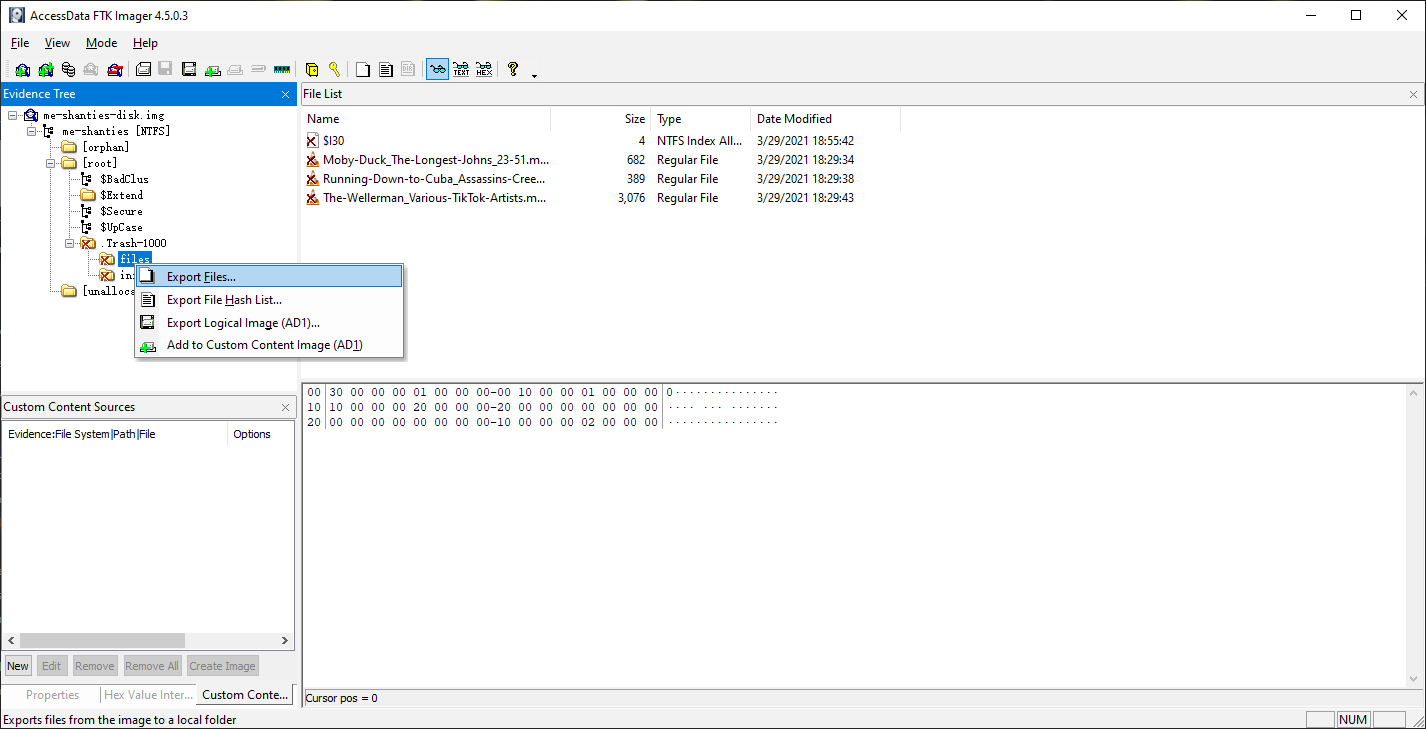Image resolution: width=1426 pixels, height=729 pixels.
Task: Click Export File Hash List toolbar icon
Action: (385, 69)
